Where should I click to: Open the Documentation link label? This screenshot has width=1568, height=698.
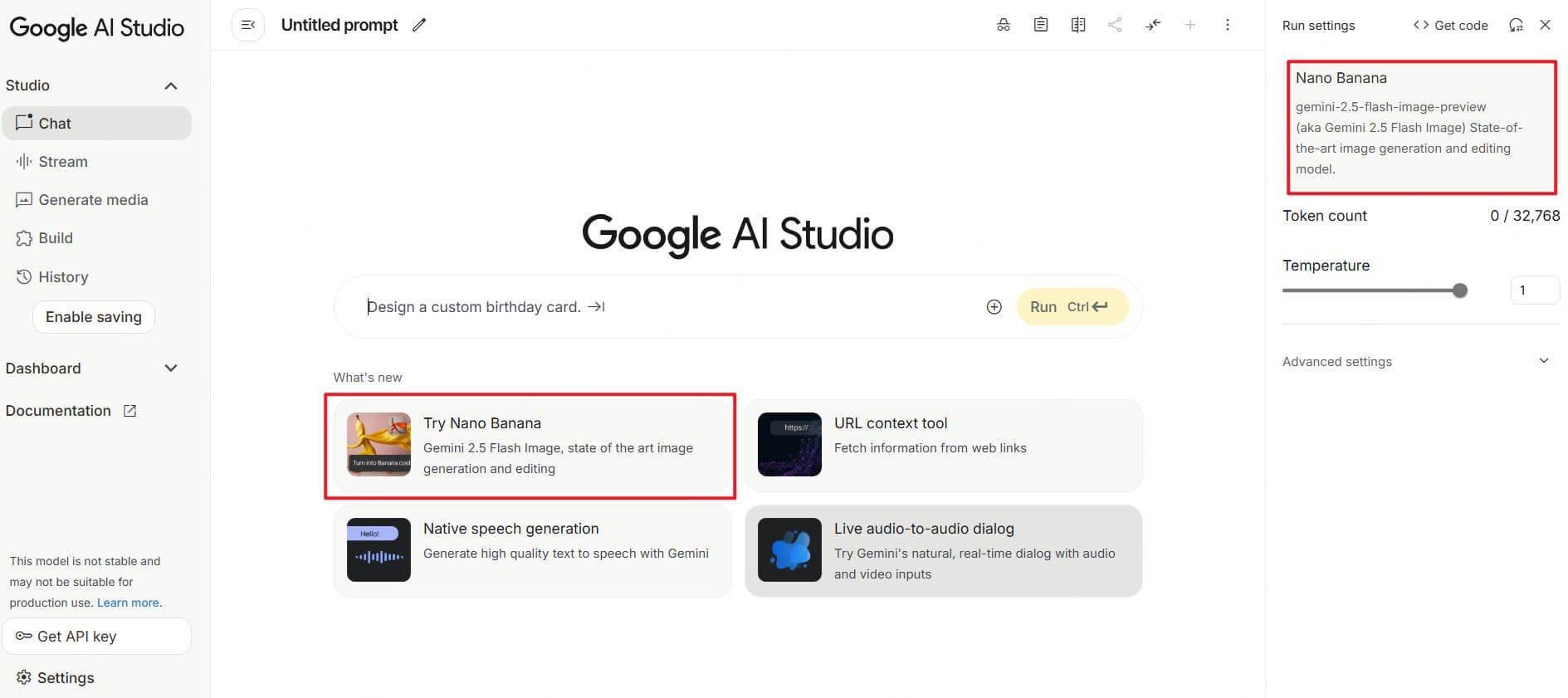58,411
